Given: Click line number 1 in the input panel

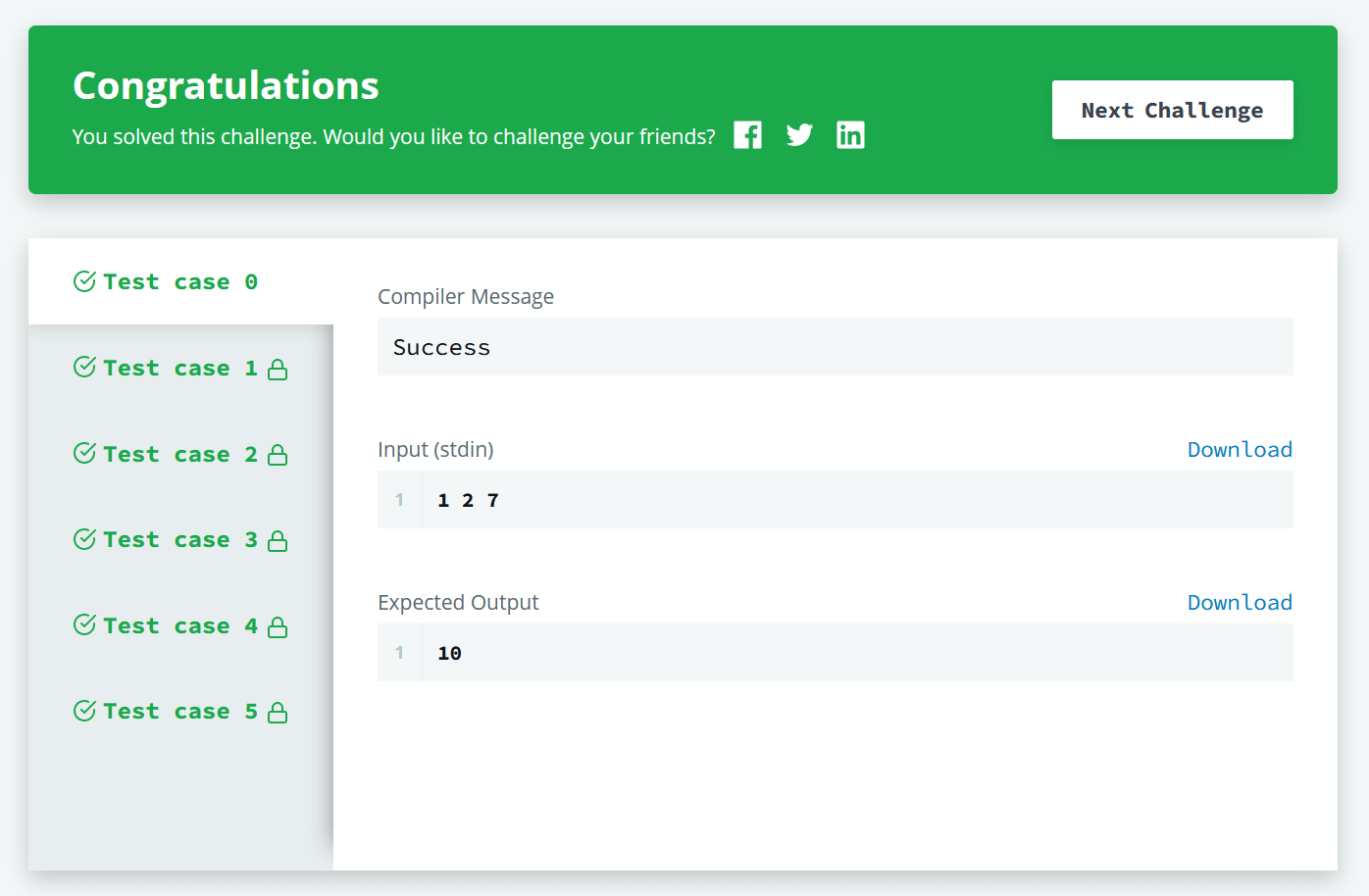Looking at the screenshot, I should click(x=399, y=499).
